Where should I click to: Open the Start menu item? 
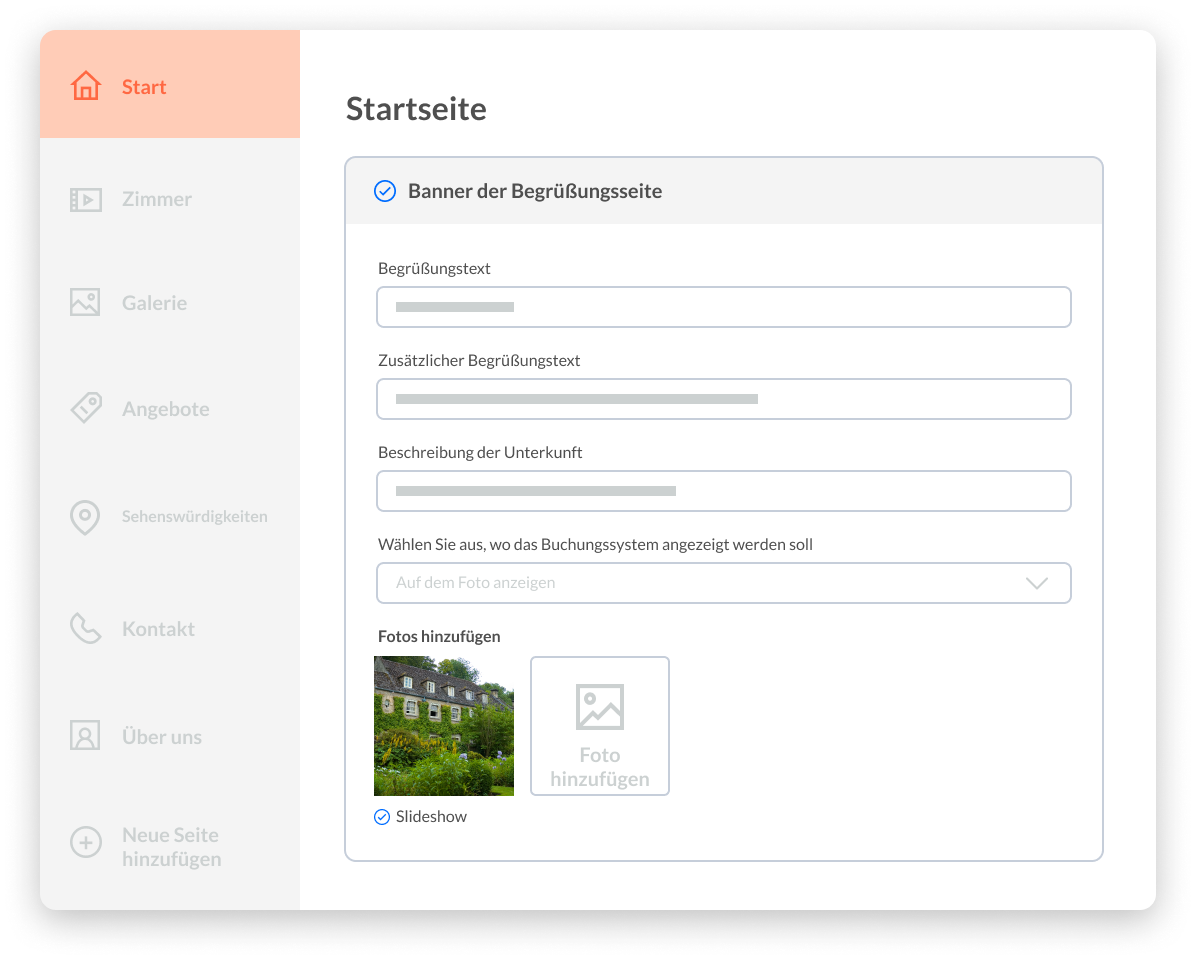pyautogui.click(x=170, y=85)
